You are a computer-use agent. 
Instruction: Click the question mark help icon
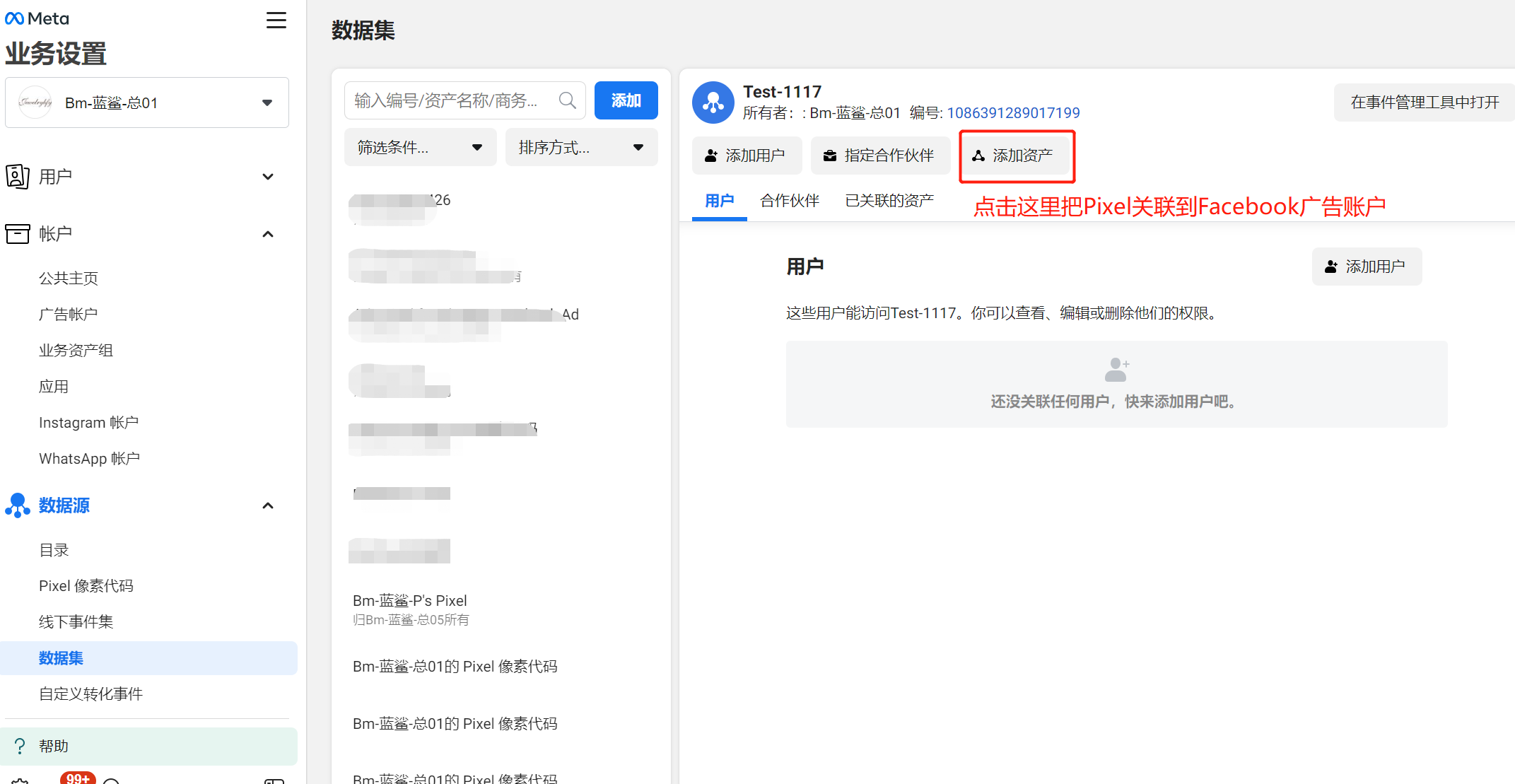[x=20, y=746]
